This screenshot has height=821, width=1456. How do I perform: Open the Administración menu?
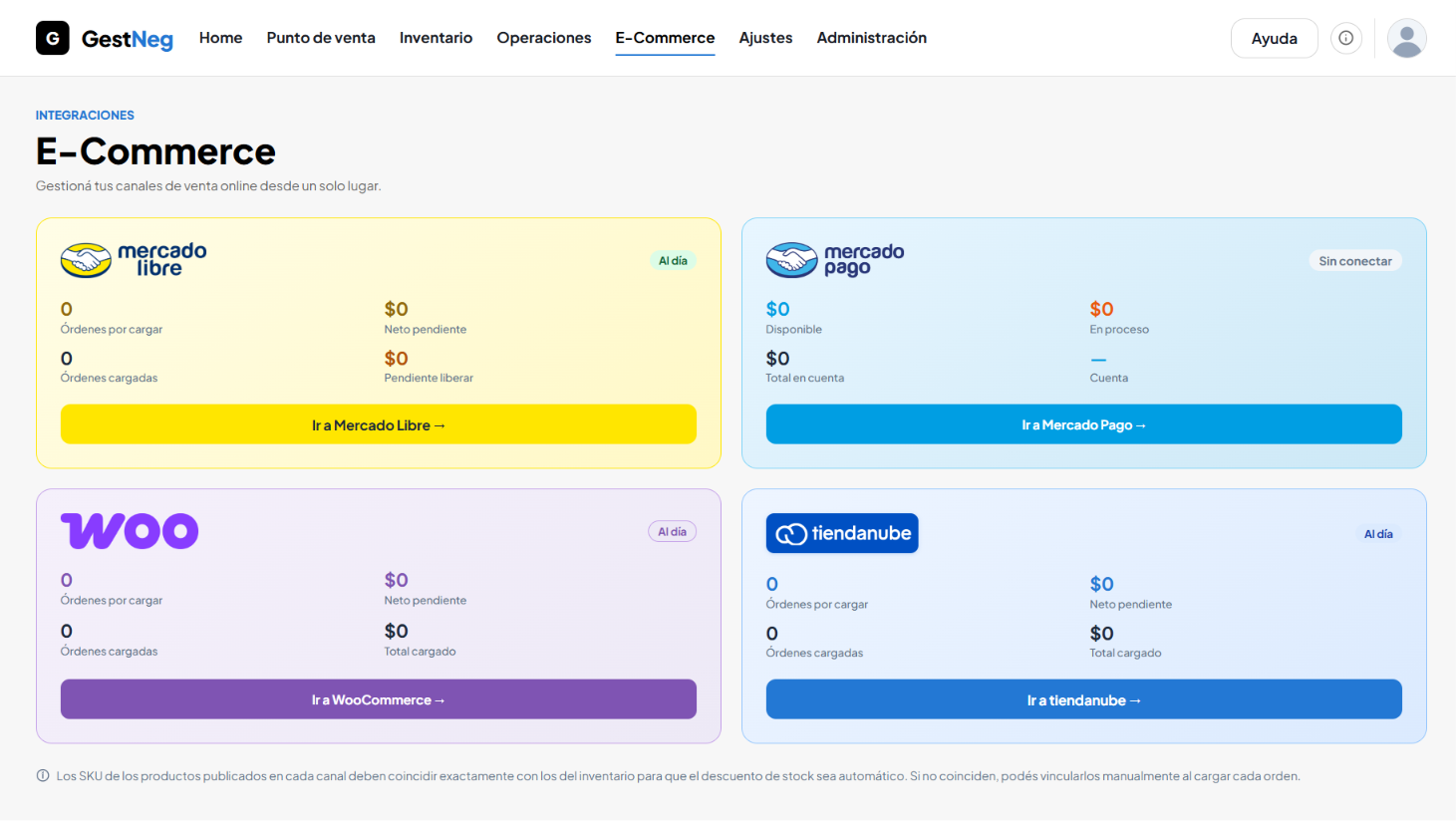[x=871, y=38]
